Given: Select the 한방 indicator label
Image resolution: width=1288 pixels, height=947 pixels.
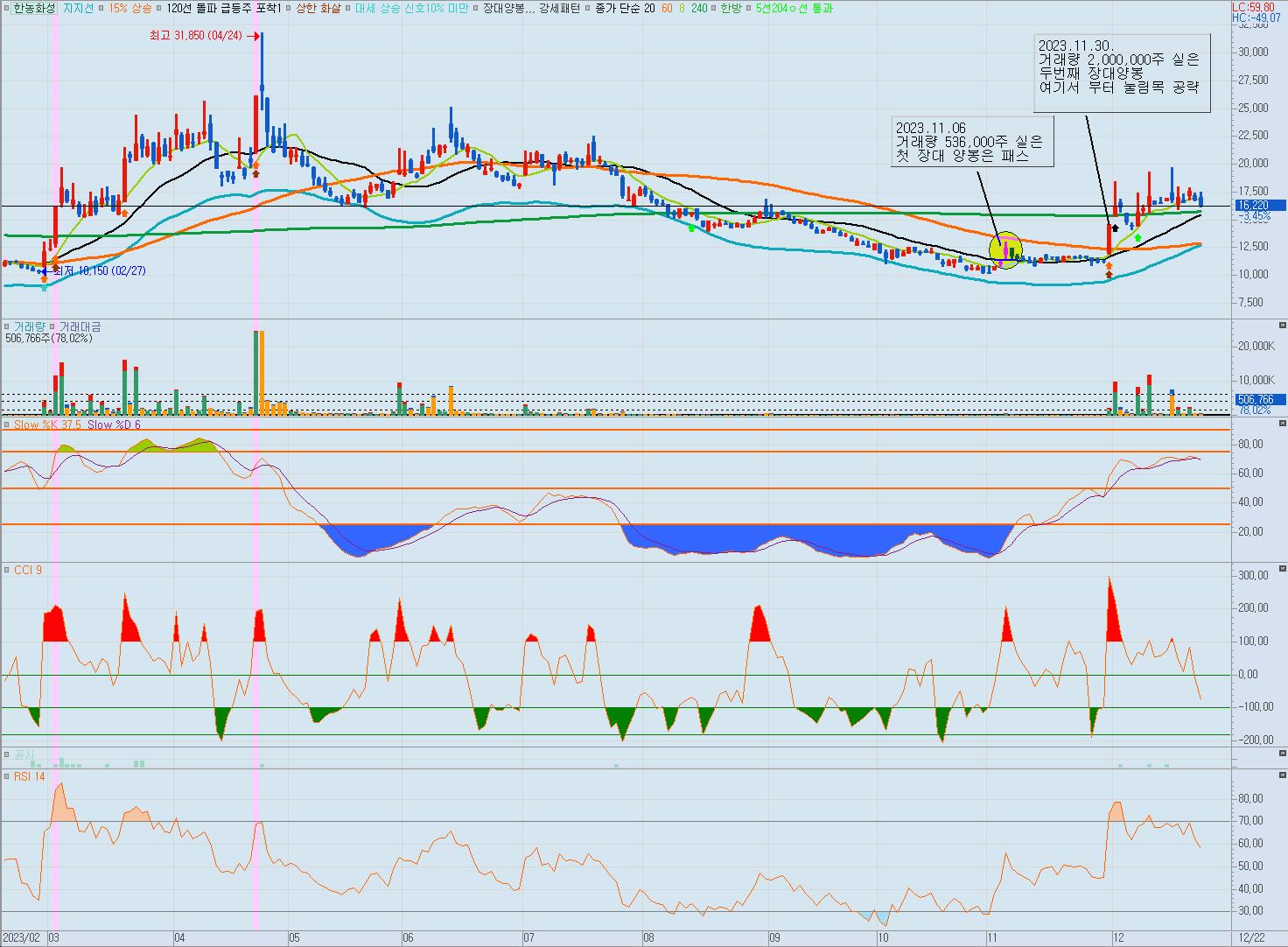Looking at the screenshot, I should coord(731,8).
